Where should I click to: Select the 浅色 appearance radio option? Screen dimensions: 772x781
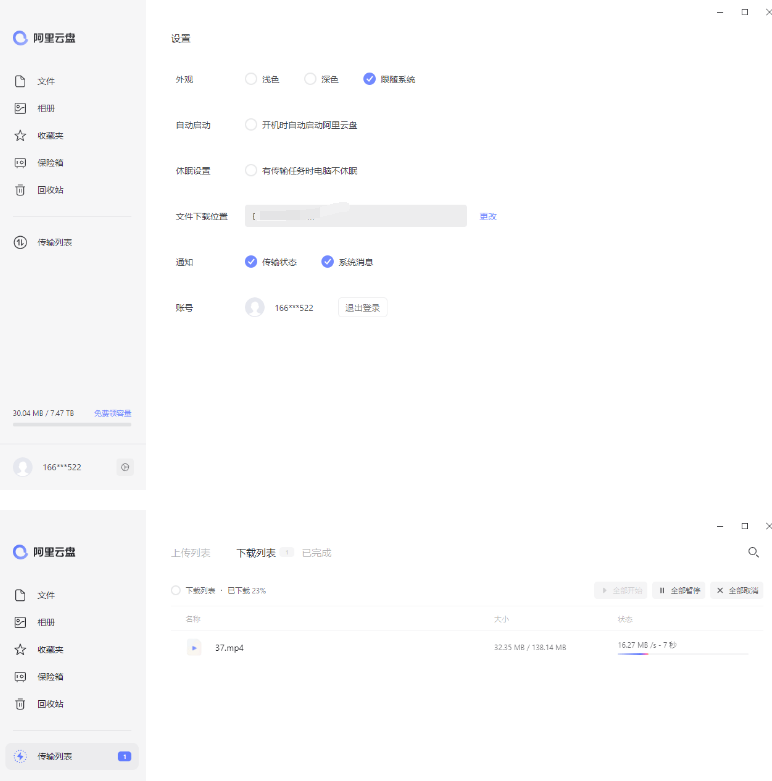point(251,79)
